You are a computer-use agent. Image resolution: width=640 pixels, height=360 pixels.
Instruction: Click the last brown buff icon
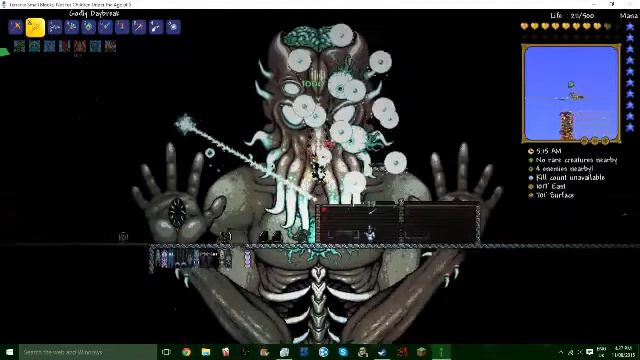point(110,46)
